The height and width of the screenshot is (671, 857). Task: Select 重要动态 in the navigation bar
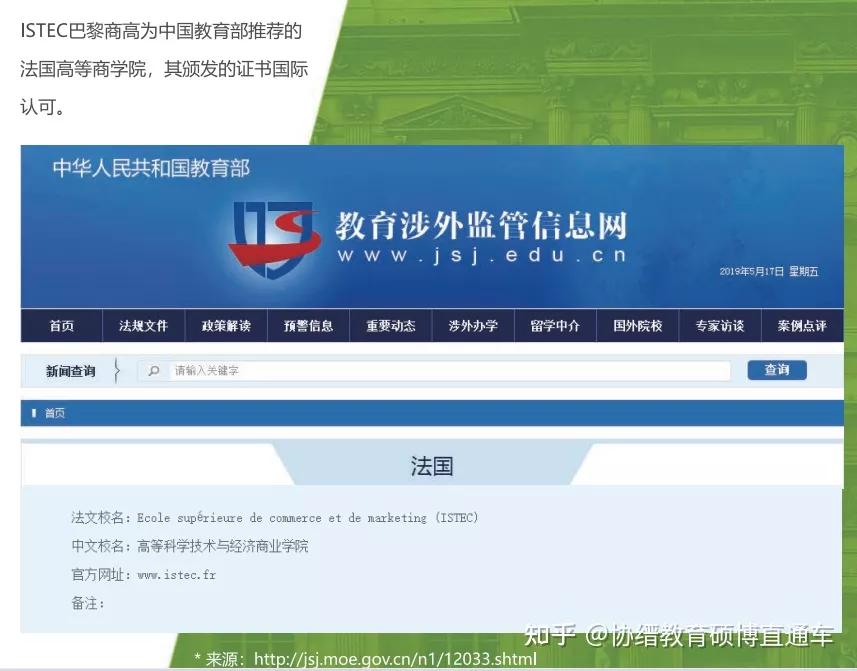(x=390, y=325)
